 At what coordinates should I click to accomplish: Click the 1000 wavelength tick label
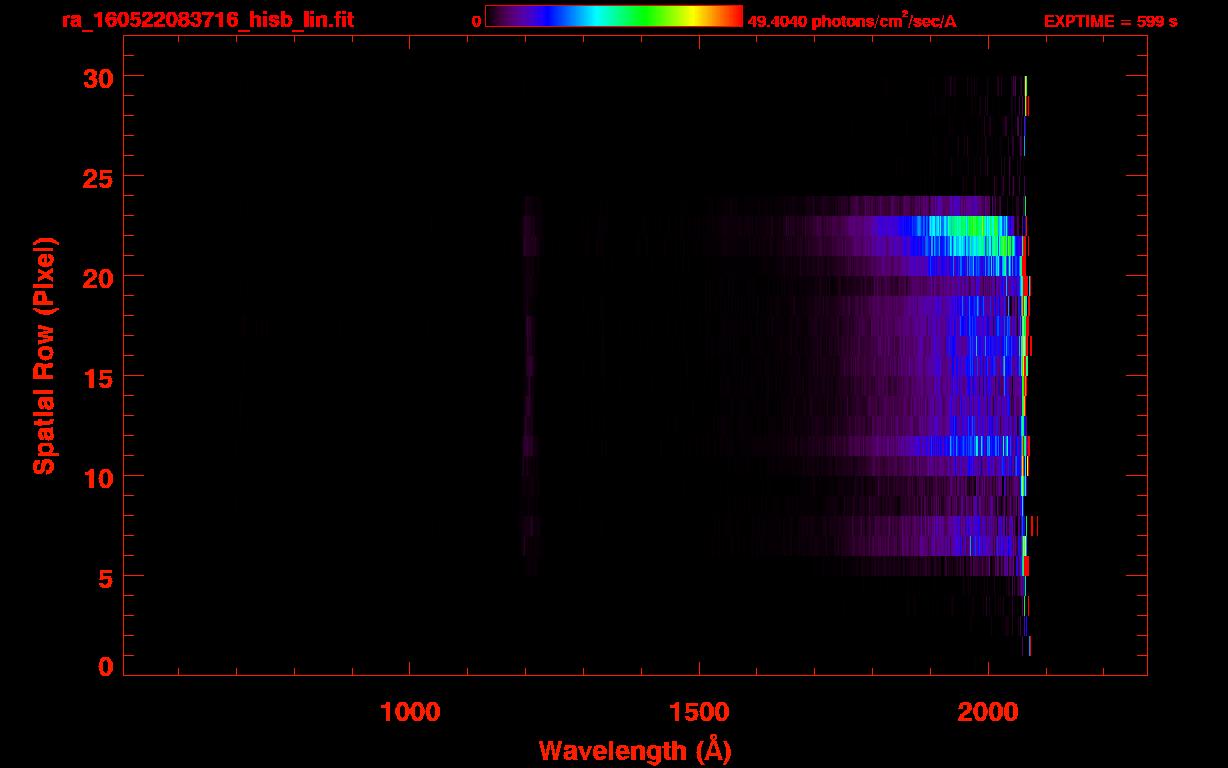point(410,712)
